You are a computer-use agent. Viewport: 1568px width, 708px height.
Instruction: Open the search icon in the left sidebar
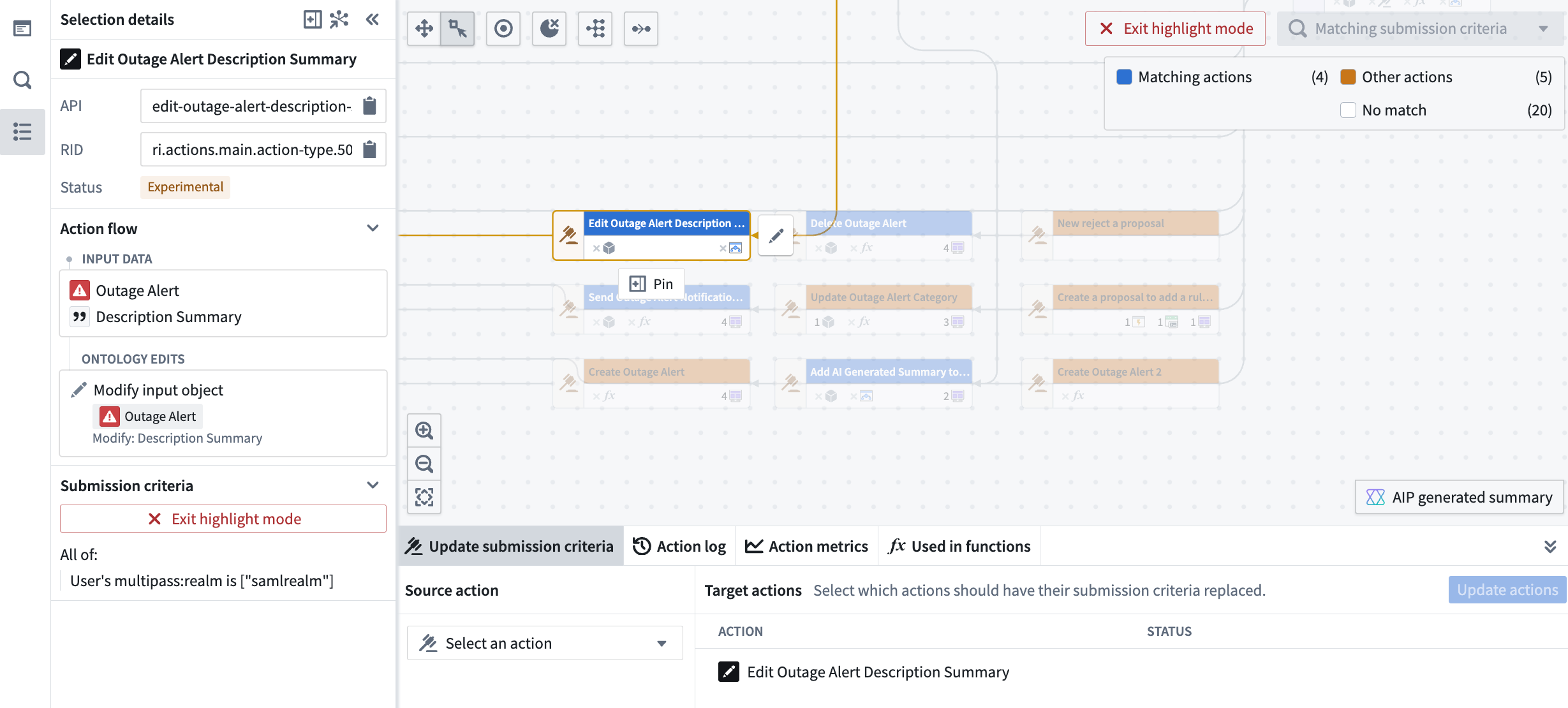(x=22, y=80)
